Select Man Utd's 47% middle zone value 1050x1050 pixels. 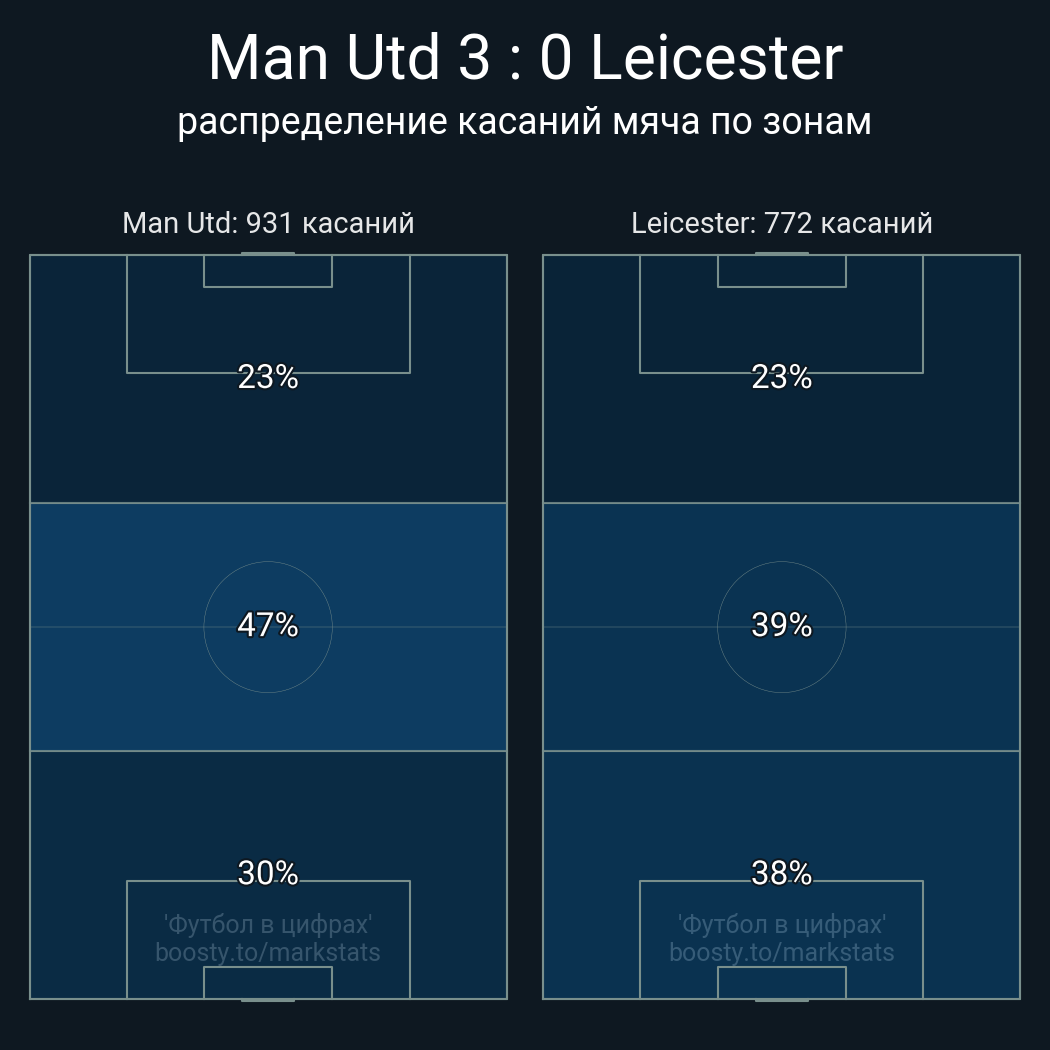(x=268, y=625)
